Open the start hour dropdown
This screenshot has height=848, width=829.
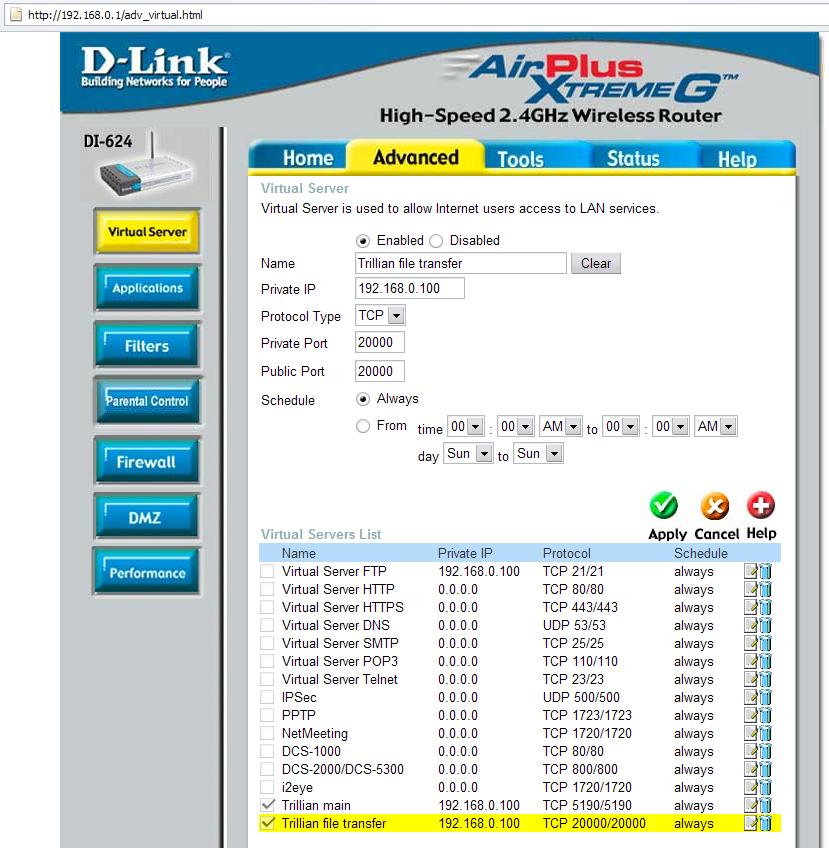[466, 427]
